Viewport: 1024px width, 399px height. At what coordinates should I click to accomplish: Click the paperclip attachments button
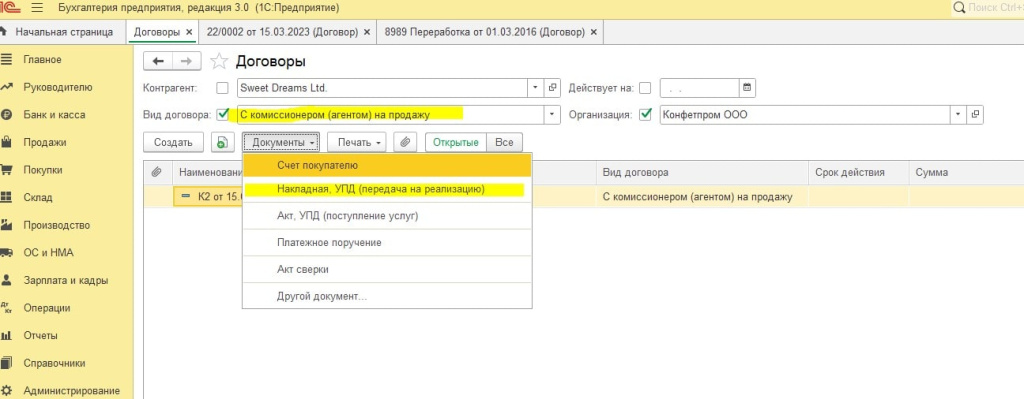pos(405,142)
